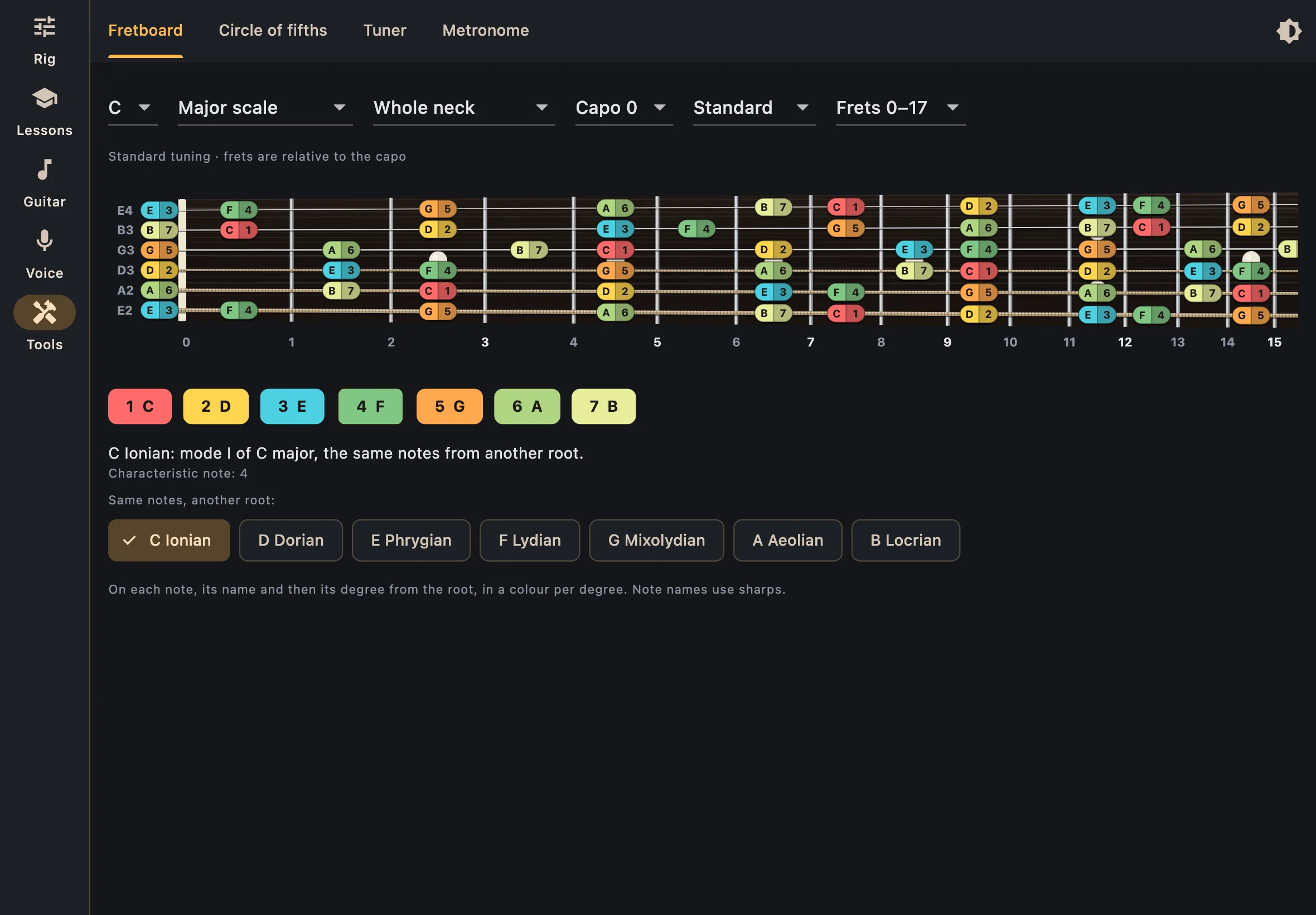Click the red 1 C degree swatch
Viewport: 1316px width, 915px height.
(x=140, y=407)
